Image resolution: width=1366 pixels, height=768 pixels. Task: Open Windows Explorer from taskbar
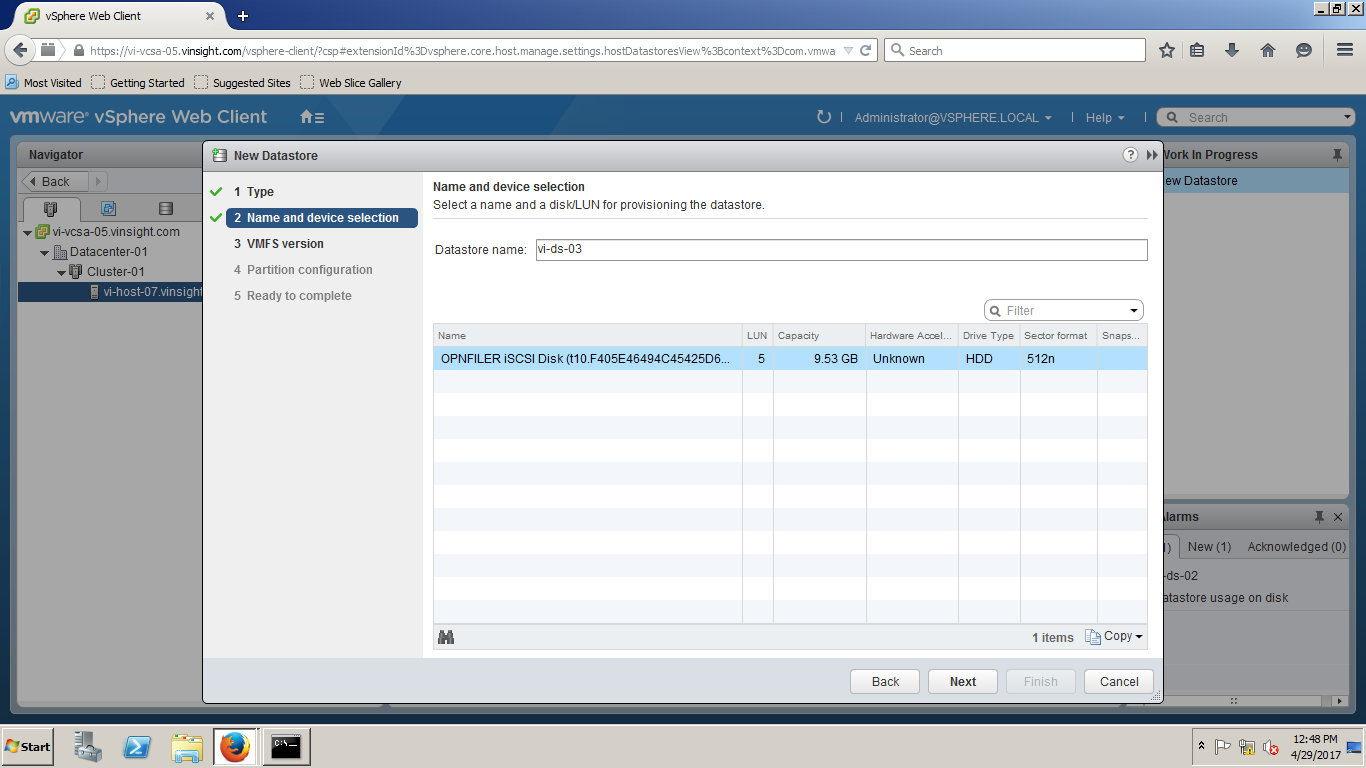point(186,746)
